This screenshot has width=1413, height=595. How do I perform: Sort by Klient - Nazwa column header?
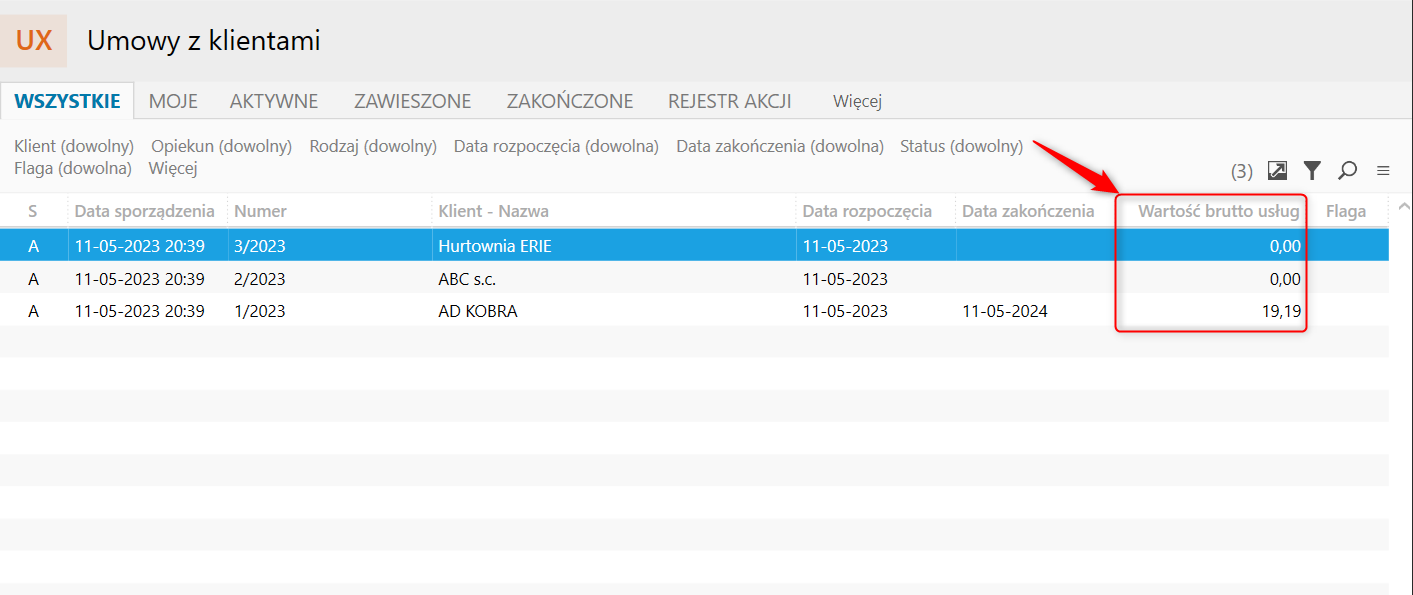[x=494, y=211]
